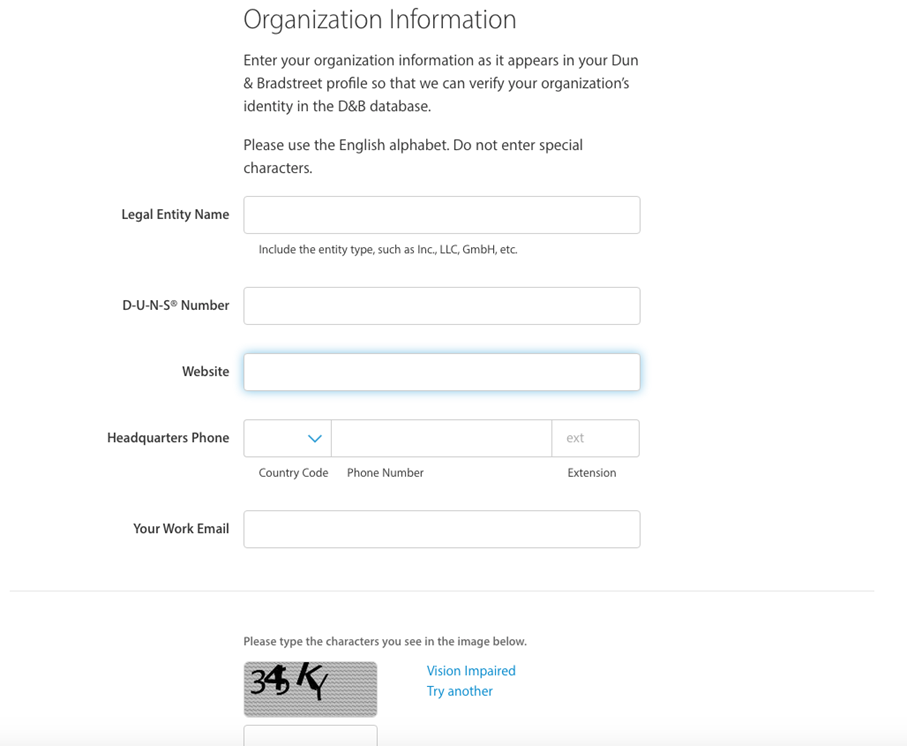Focus the D-U-N-S Number text box

coord(441,306)
